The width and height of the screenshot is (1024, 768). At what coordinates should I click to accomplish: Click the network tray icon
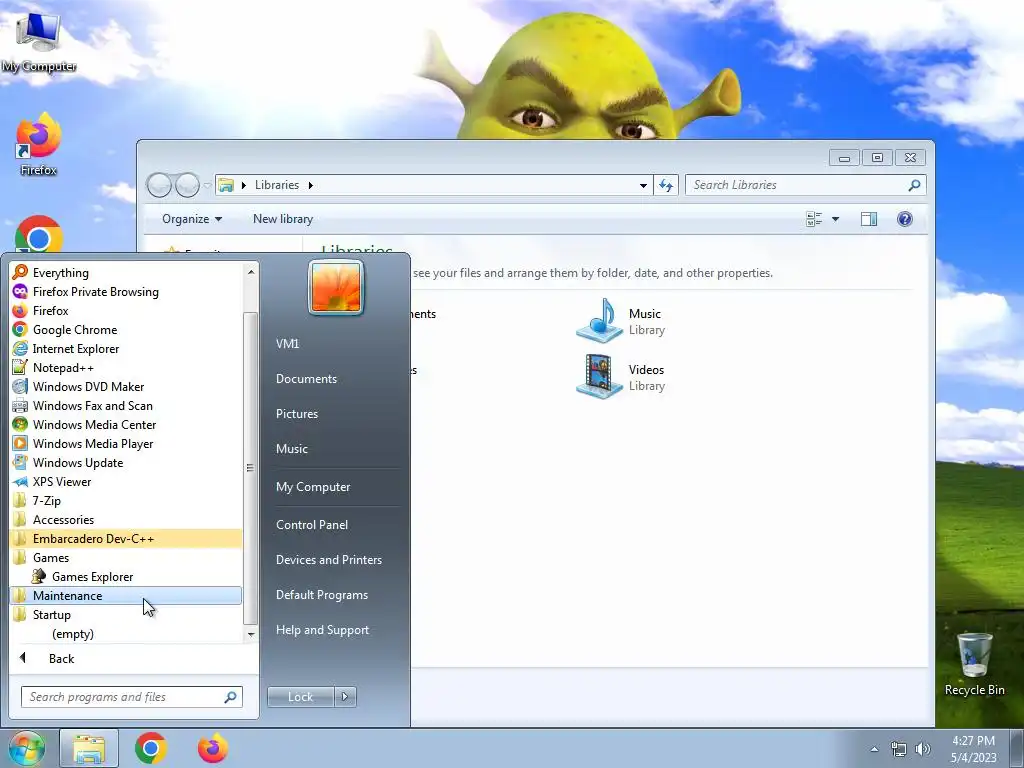(899, 749)
